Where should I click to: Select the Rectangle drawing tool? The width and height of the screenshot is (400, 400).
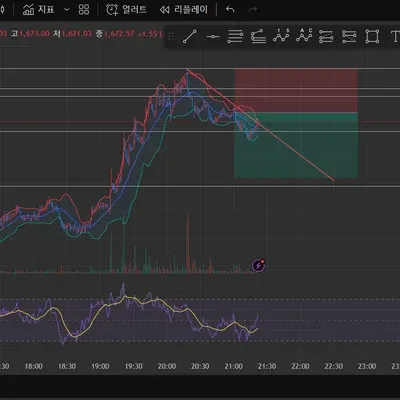coord(372,36)
